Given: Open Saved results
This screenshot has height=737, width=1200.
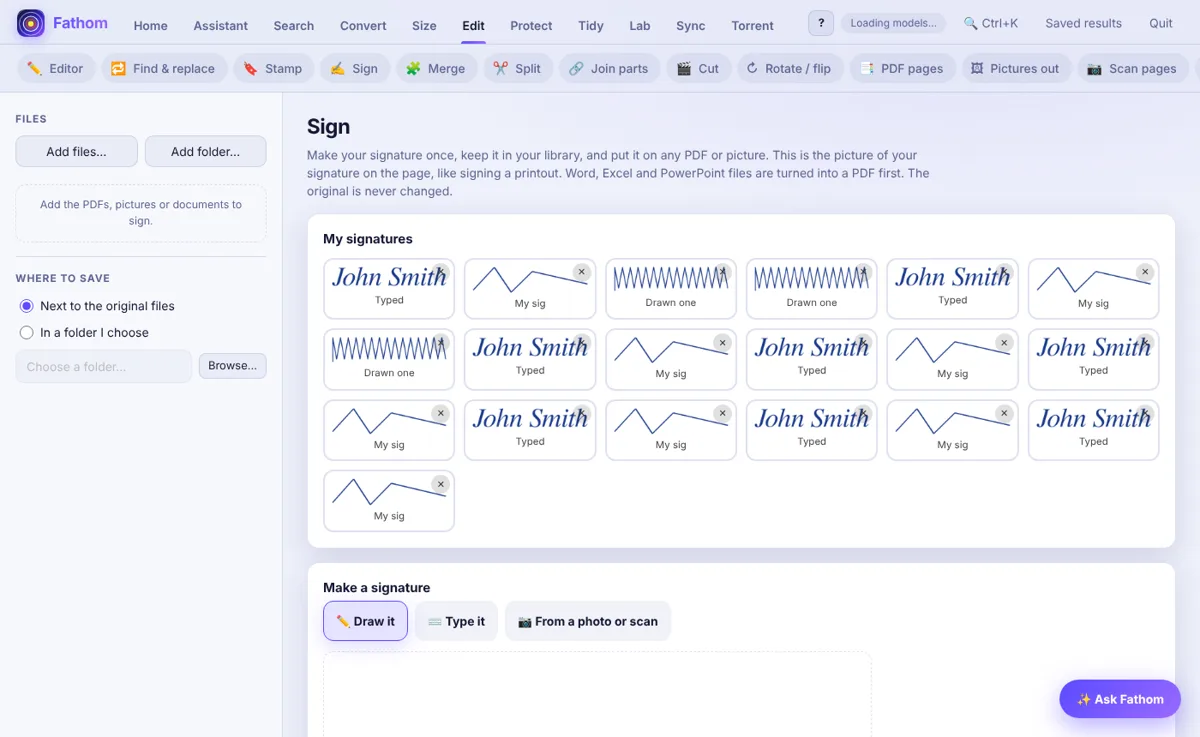Looking at the screenshot, I should pos(1083,23).
